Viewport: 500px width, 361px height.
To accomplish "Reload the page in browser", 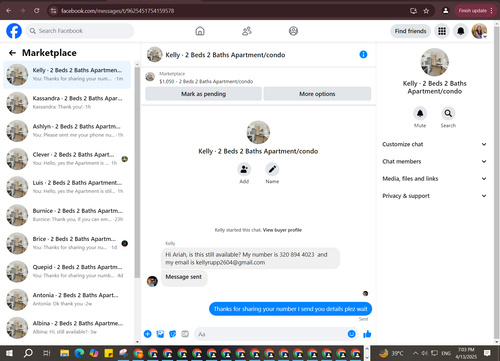I will [x=37, y=11].
